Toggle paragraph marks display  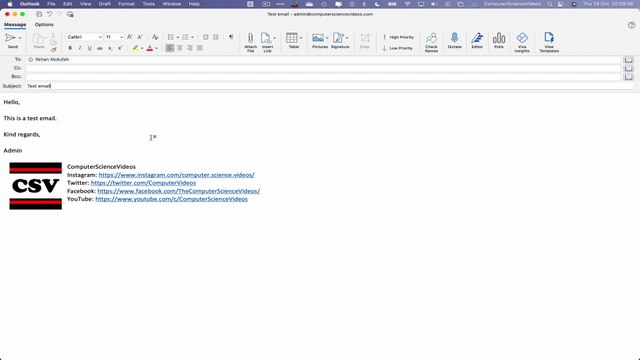tap(231, 37)
